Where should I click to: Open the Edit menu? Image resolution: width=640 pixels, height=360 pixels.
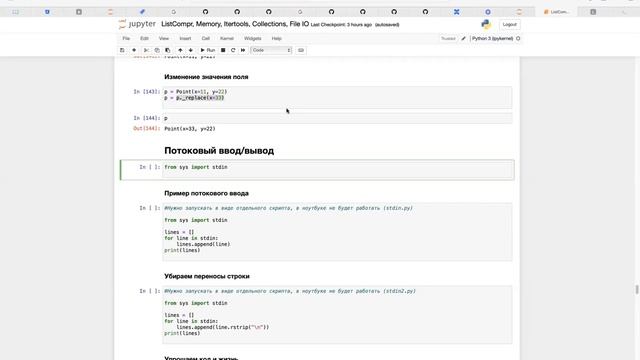(x=144, y=38)
